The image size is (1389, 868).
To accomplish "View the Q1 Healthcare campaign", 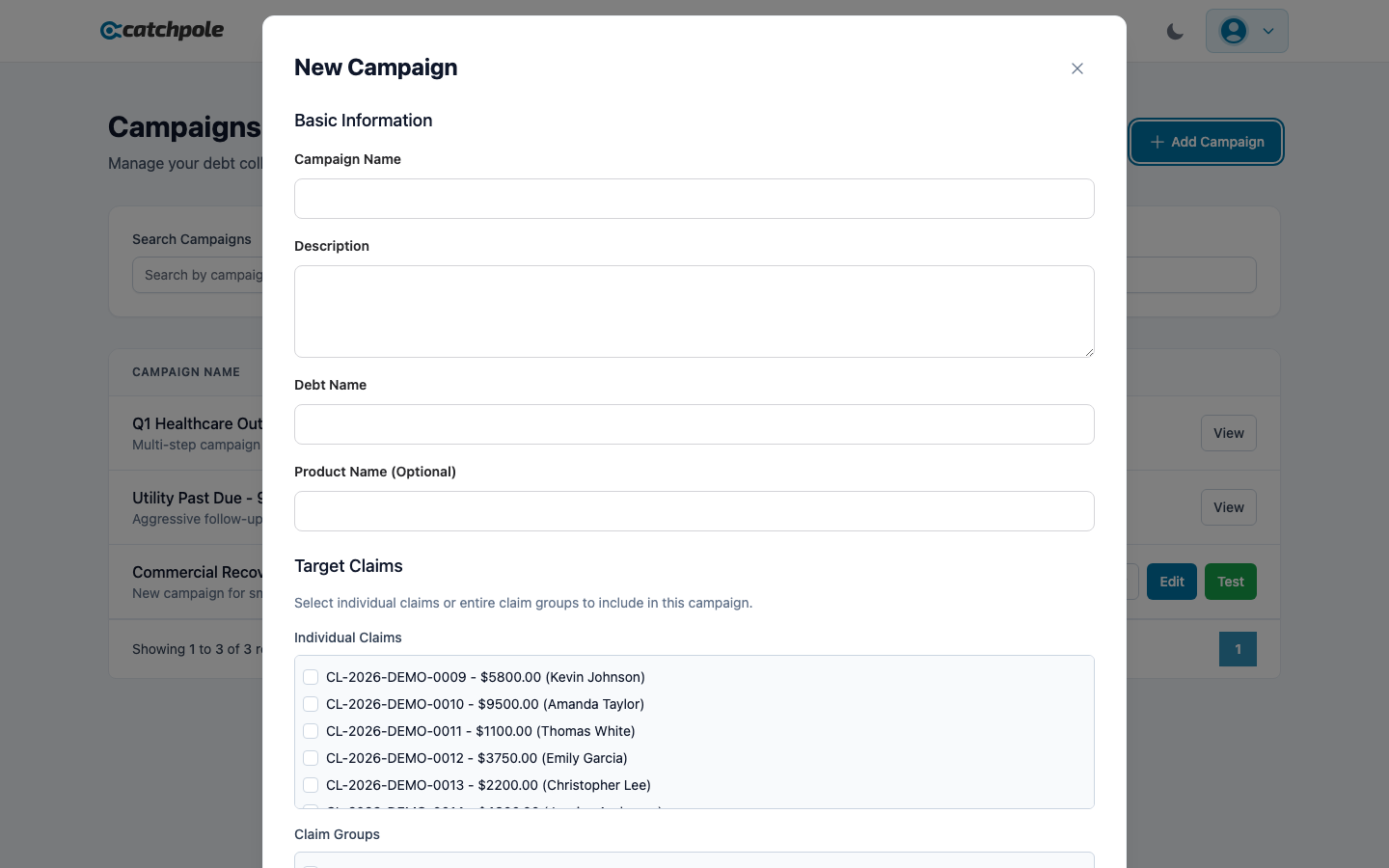I will coord(1228,433).
